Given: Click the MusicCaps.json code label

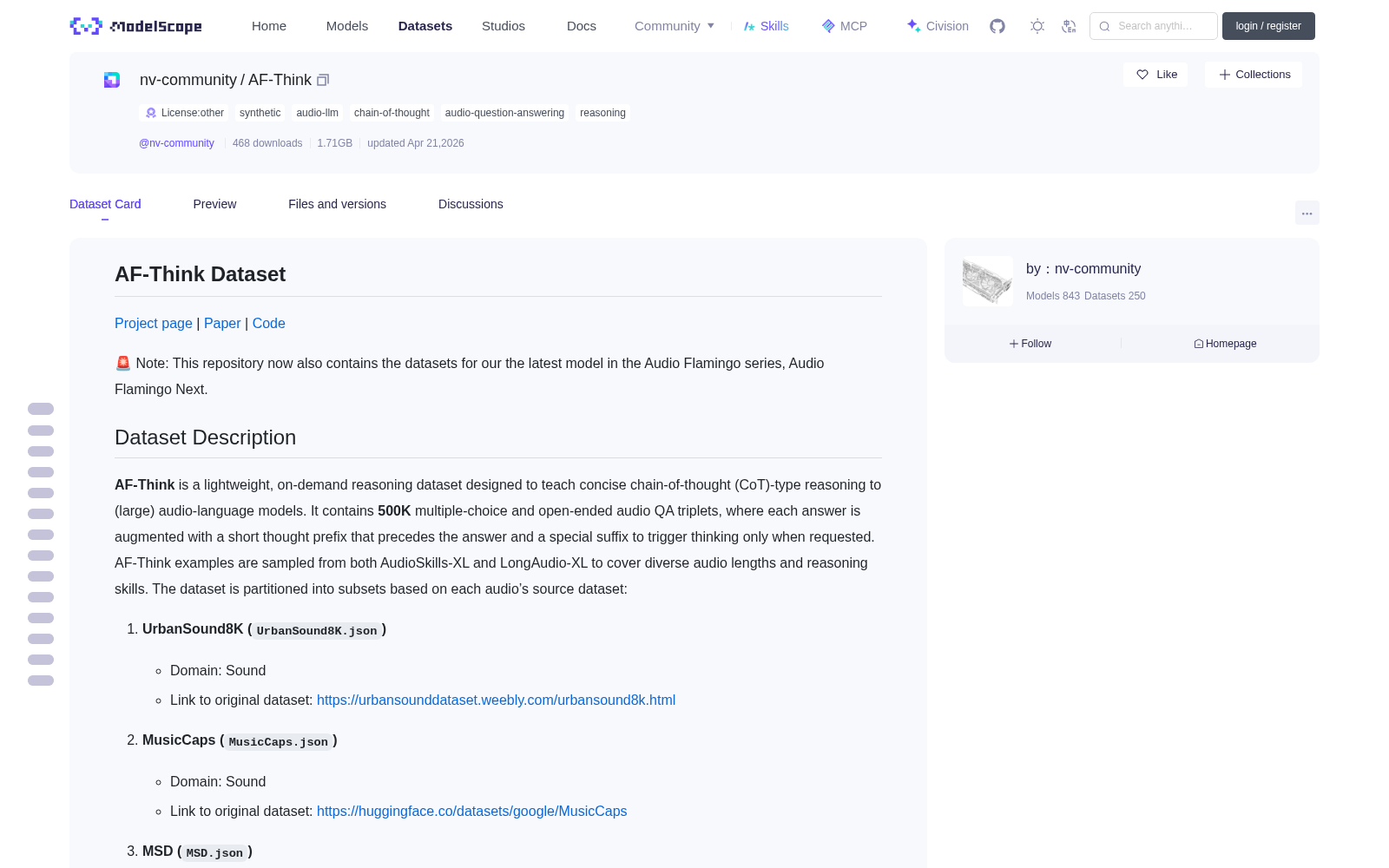Looking at the screenshot, I should 279,741.
